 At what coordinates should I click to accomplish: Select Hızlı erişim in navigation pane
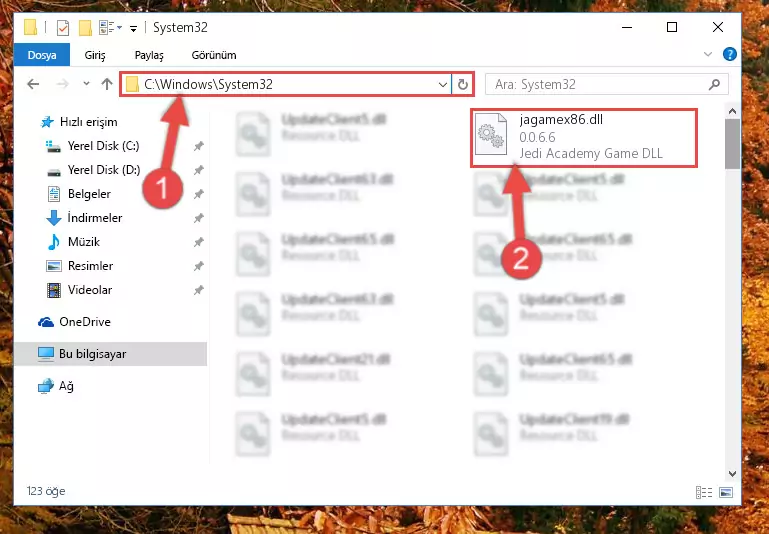88,122
